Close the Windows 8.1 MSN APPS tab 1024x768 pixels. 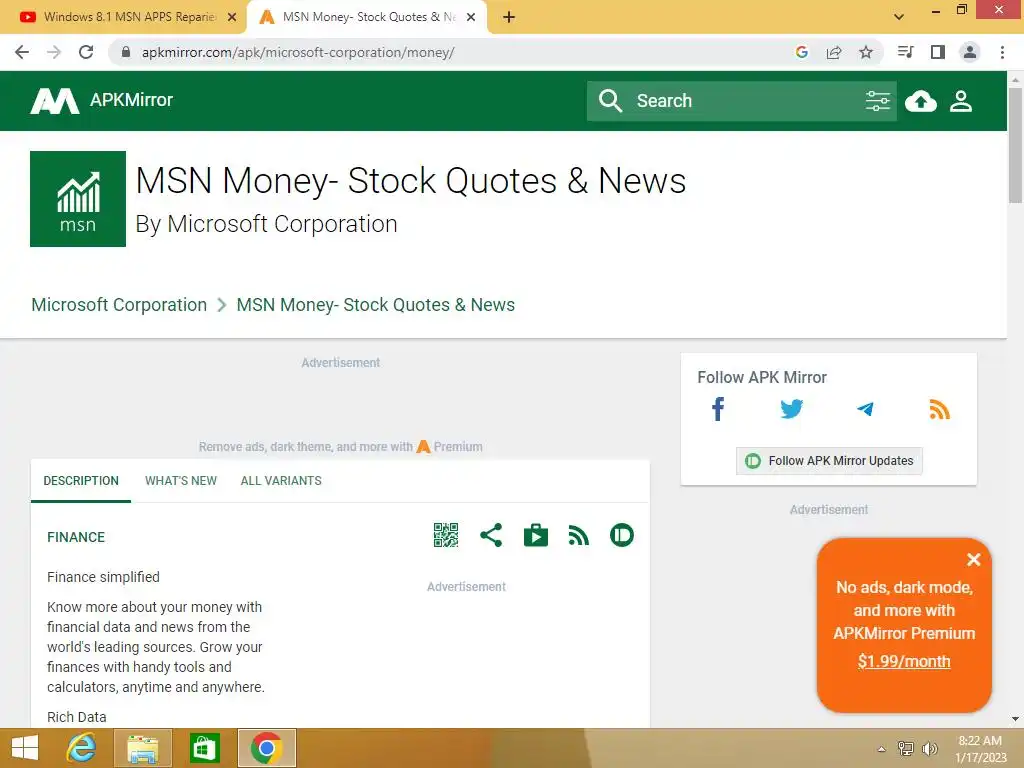(x=232, y=17)
